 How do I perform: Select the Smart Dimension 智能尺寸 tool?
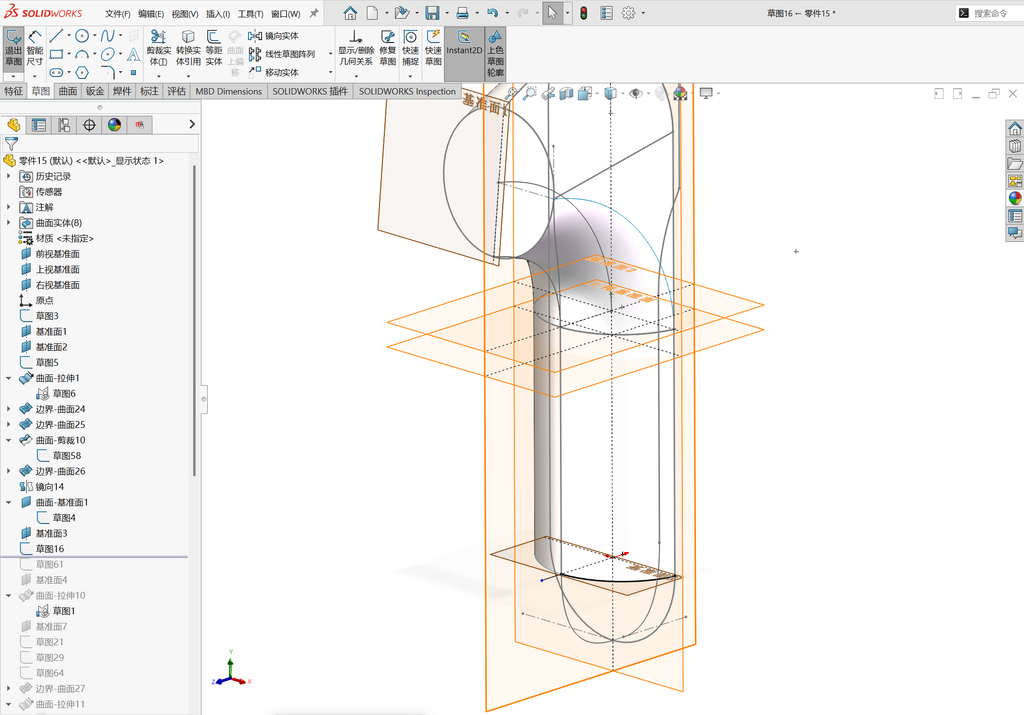click(35, 48)
